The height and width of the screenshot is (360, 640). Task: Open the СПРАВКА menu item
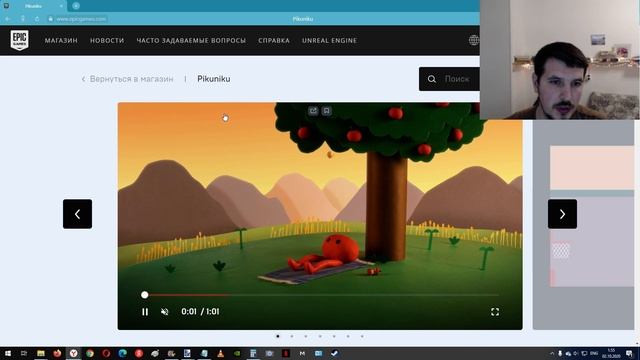click(x=274, y=40)
